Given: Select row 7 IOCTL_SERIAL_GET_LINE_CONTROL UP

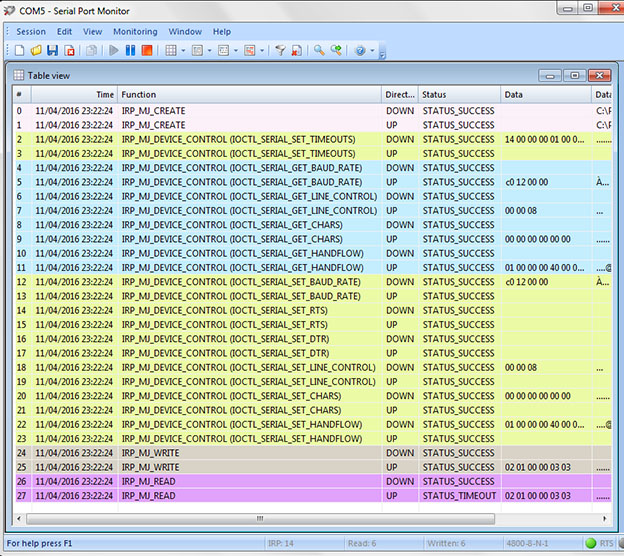Looking at the screenshot, I should pyautogui.click(x=312, y=211).
